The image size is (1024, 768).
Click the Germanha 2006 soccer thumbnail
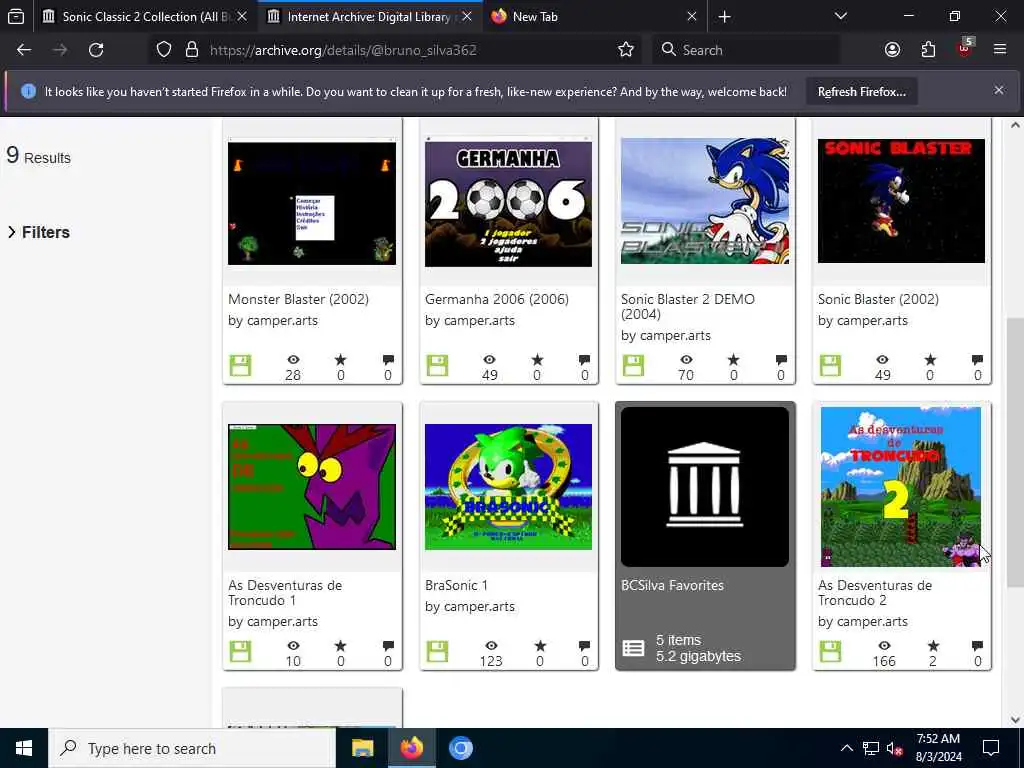(508, 203)
